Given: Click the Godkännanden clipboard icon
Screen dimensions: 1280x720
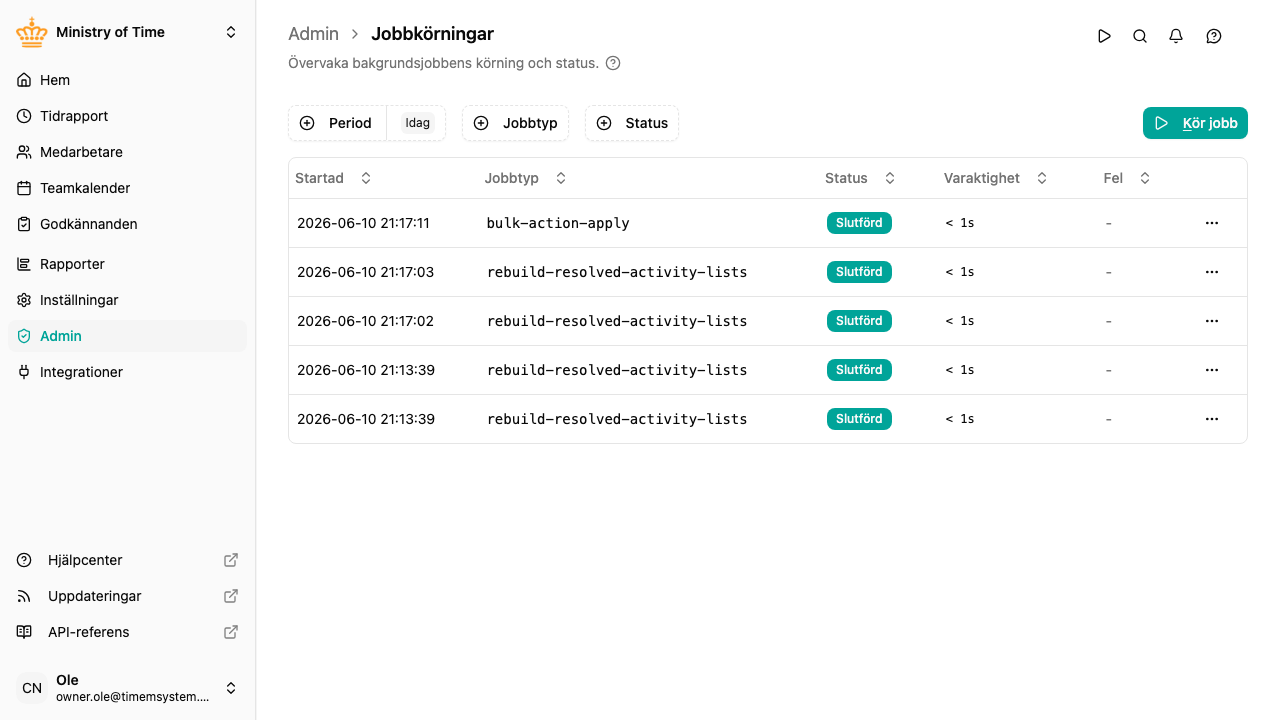Looking at the screenshot, I should [x=24, y=224].
